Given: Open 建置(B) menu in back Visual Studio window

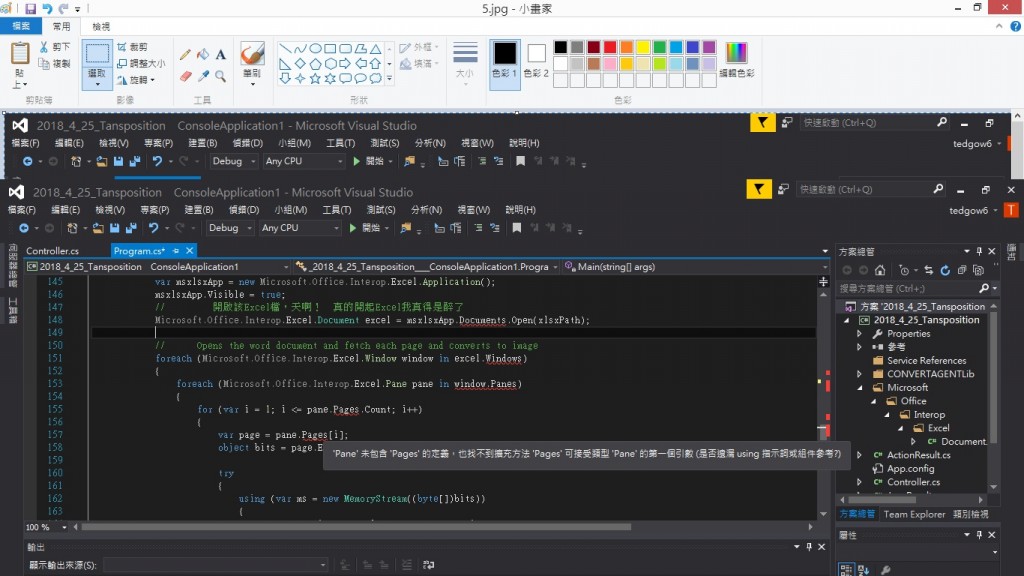Looking at the screenshot, I should (x=202, y=143).
